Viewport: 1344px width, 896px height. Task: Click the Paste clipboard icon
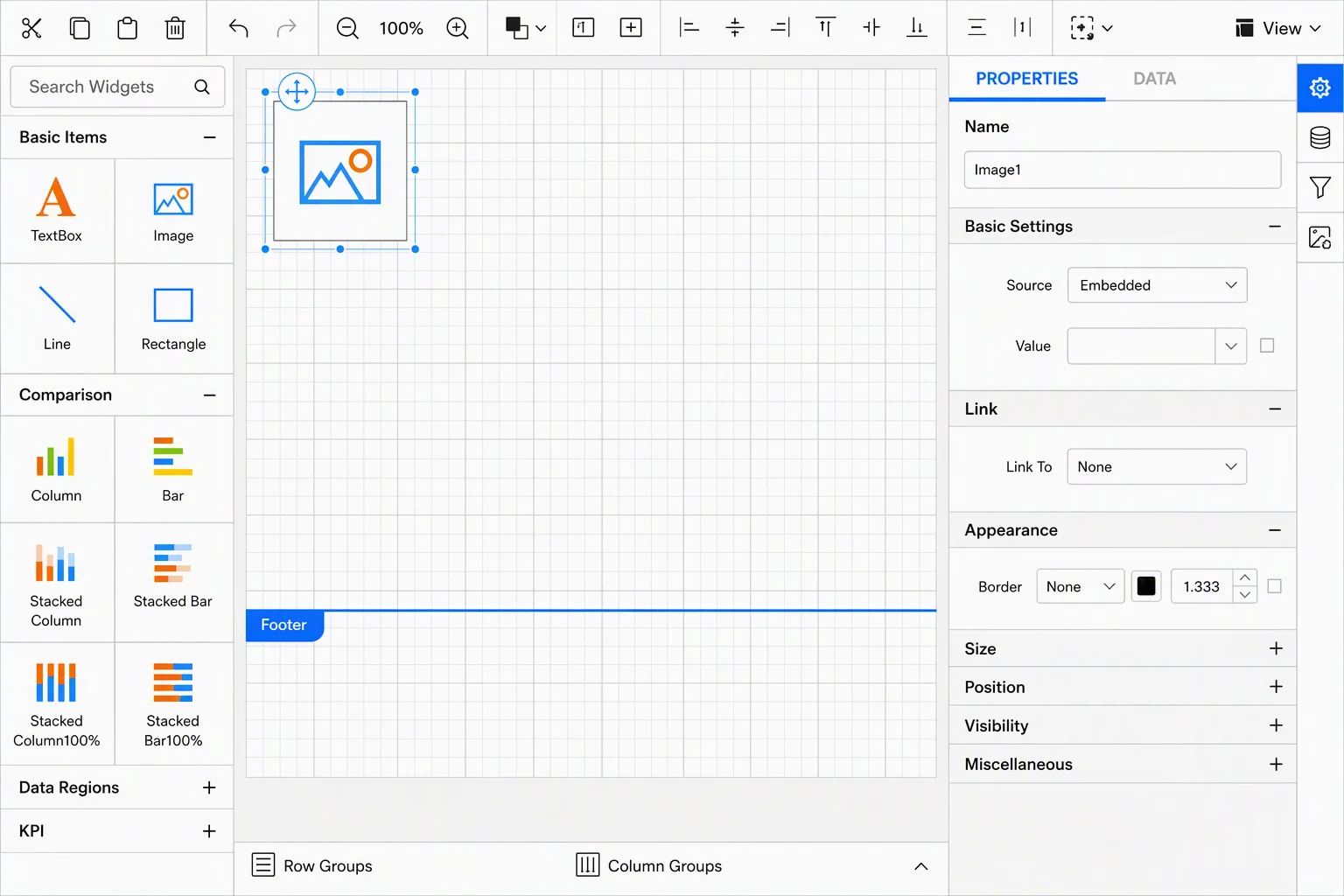click(127, 28)
